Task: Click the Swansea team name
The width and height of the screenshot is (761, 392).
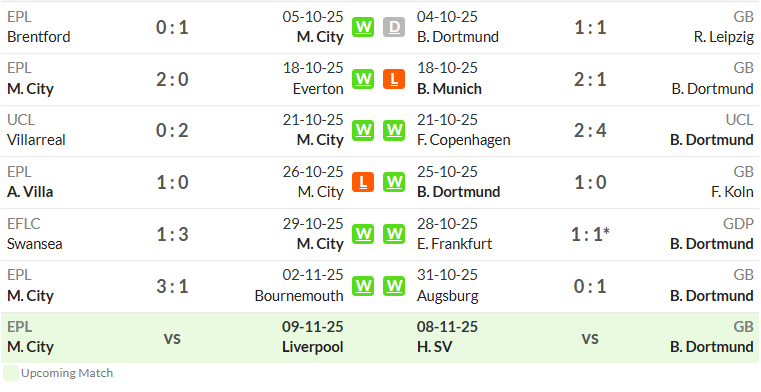Action: click(34, 244)
